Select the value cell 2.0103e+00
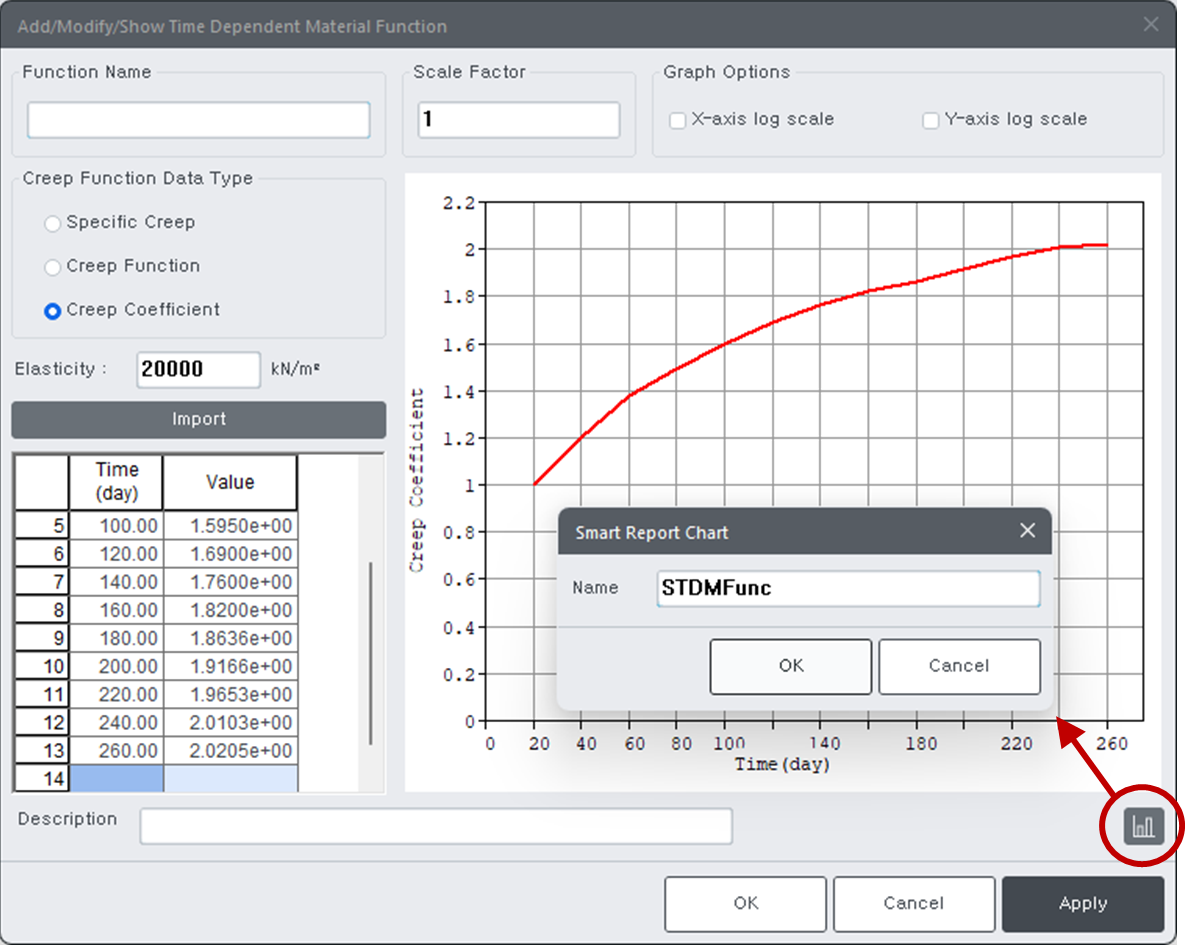This screenshot has width=1185, height=945. (231, 721)
